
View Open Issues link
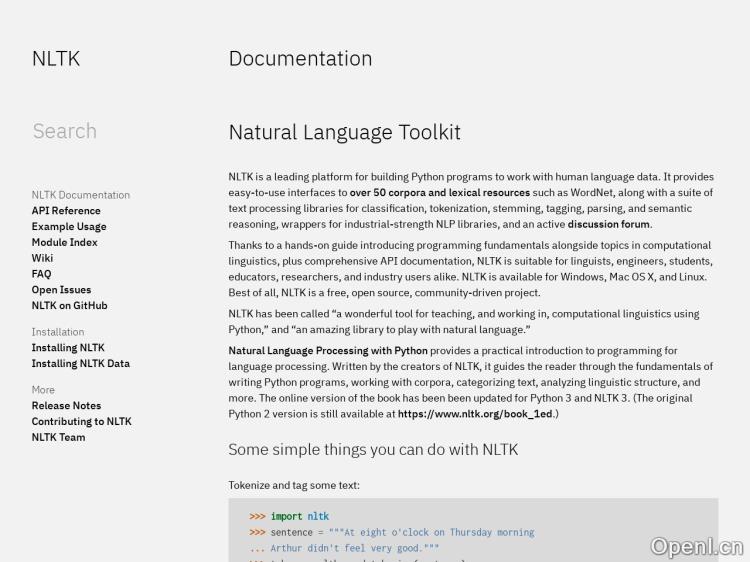61,289
